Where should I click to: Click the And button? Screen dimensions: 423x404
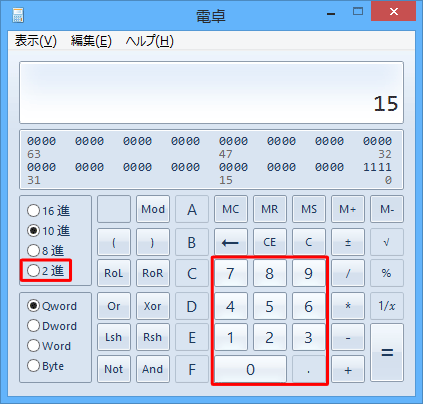(x=153, y=369)
